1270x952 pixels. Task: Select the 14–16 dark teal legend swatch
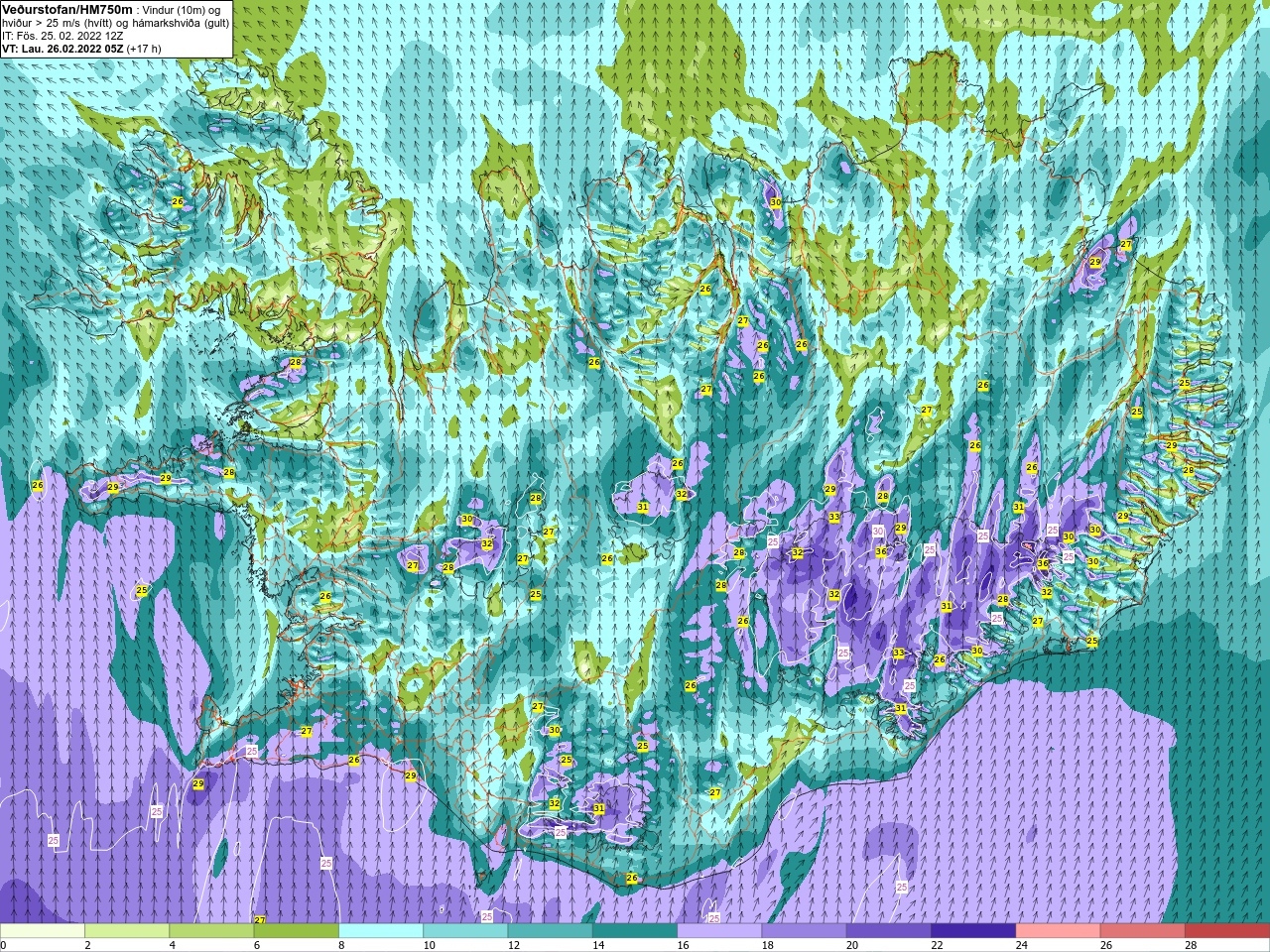pyautogui.click(x=635, y=931)
